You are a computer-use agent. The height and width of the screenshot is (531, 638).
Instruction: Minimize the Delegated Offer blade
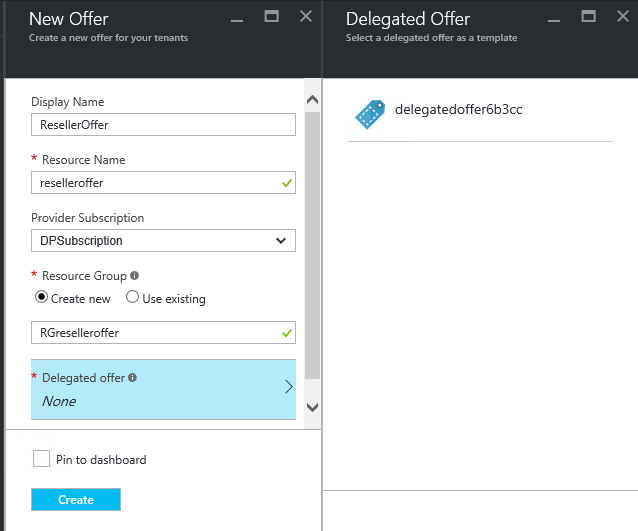pos(554,17)
